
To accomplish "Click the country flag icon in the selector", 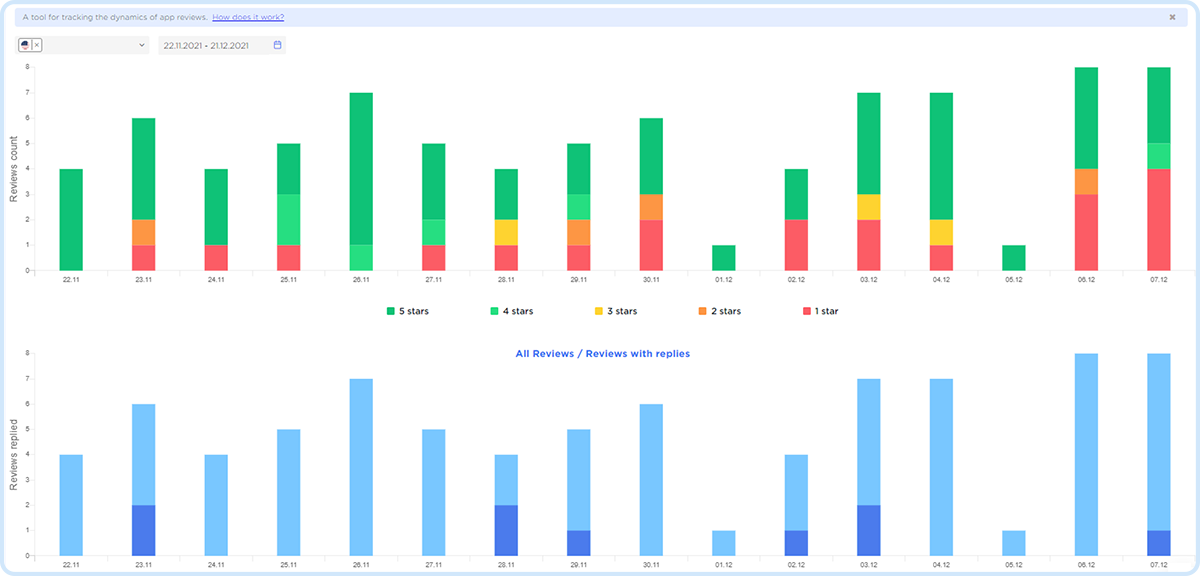I will coord(25,45).
